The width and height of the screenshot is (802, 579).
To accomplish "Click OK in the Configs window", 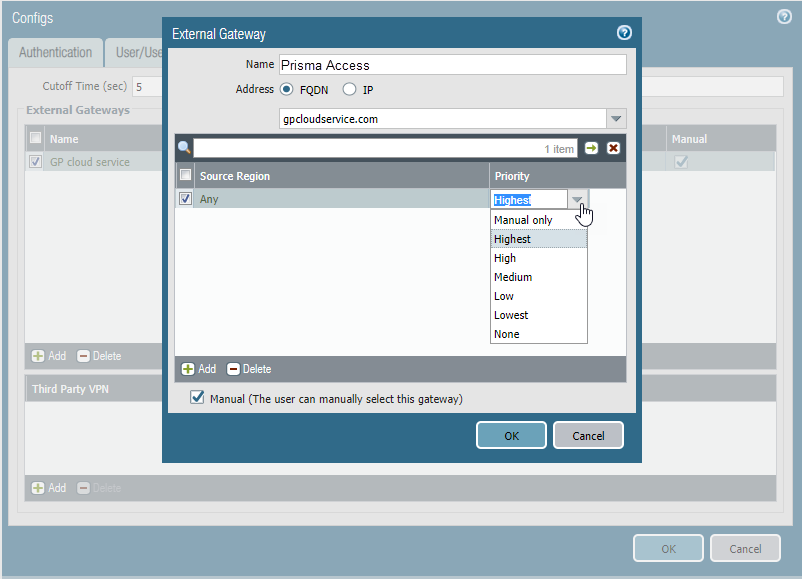I will [x=668, y=548].
